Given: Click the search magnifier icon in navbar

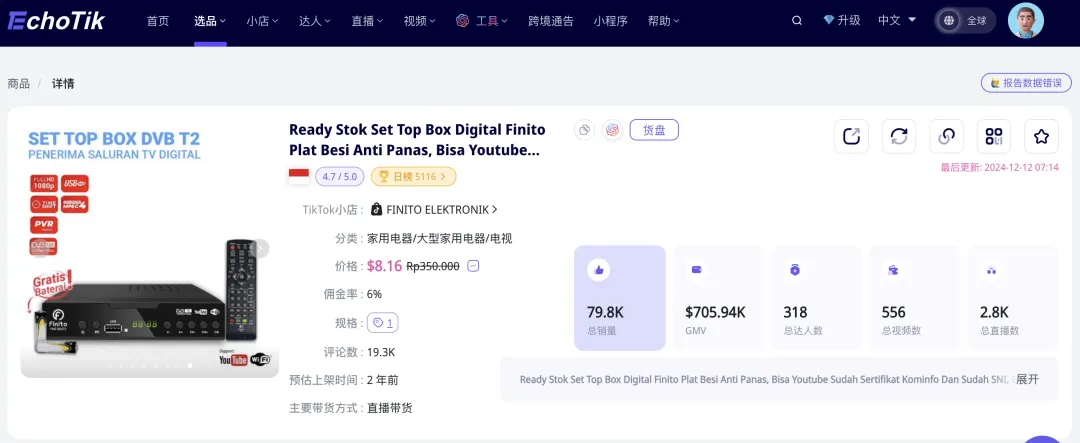Looking at the screenshot, I should [x=796, y=20].
